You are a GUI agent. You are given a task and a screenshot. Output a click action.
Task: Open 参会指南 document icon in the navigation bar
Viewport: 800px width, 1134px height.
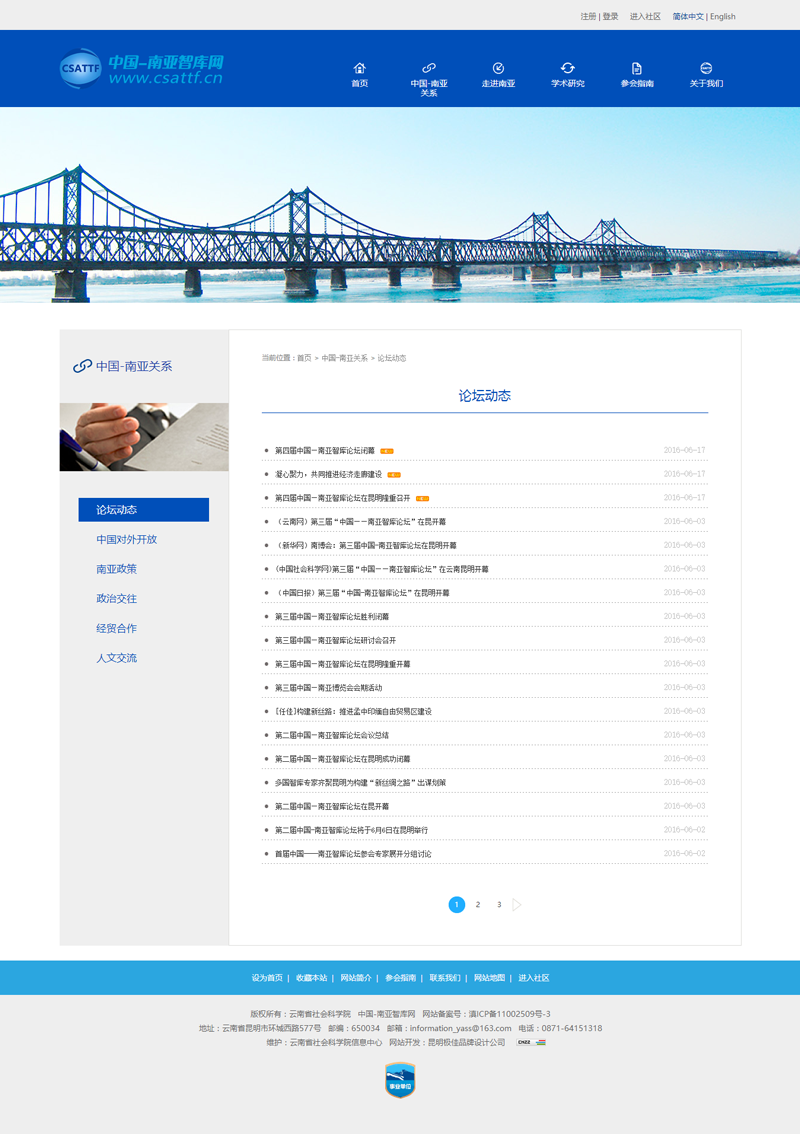click(637, 68)
